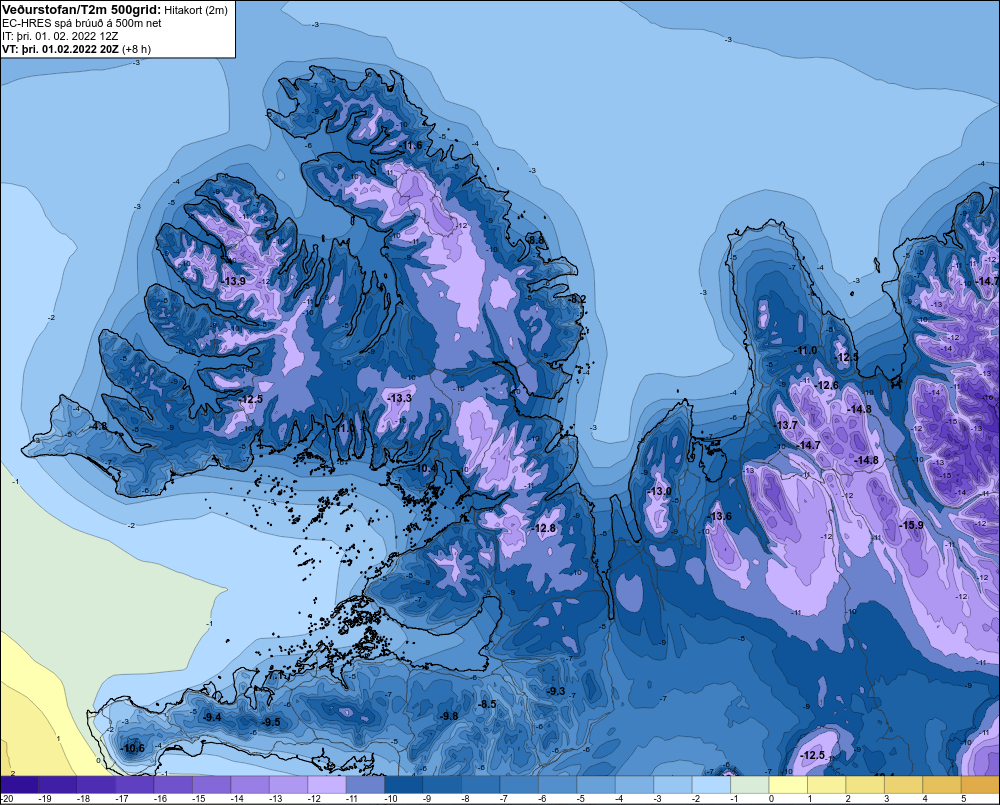Screen dimensions: 1000x805
Task: Click the -13.9 temperature value
Action: pos(233,281)
